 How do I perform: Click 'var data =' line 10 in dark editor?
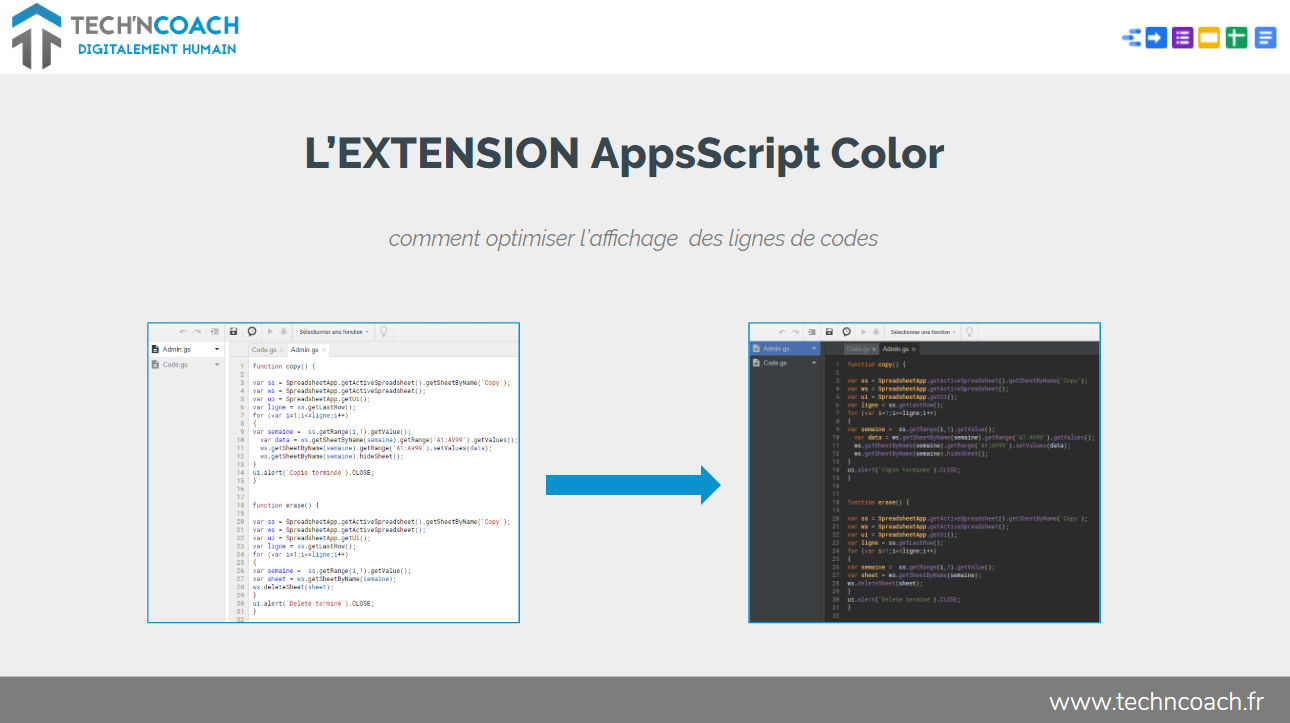click(x=974, y=437)
